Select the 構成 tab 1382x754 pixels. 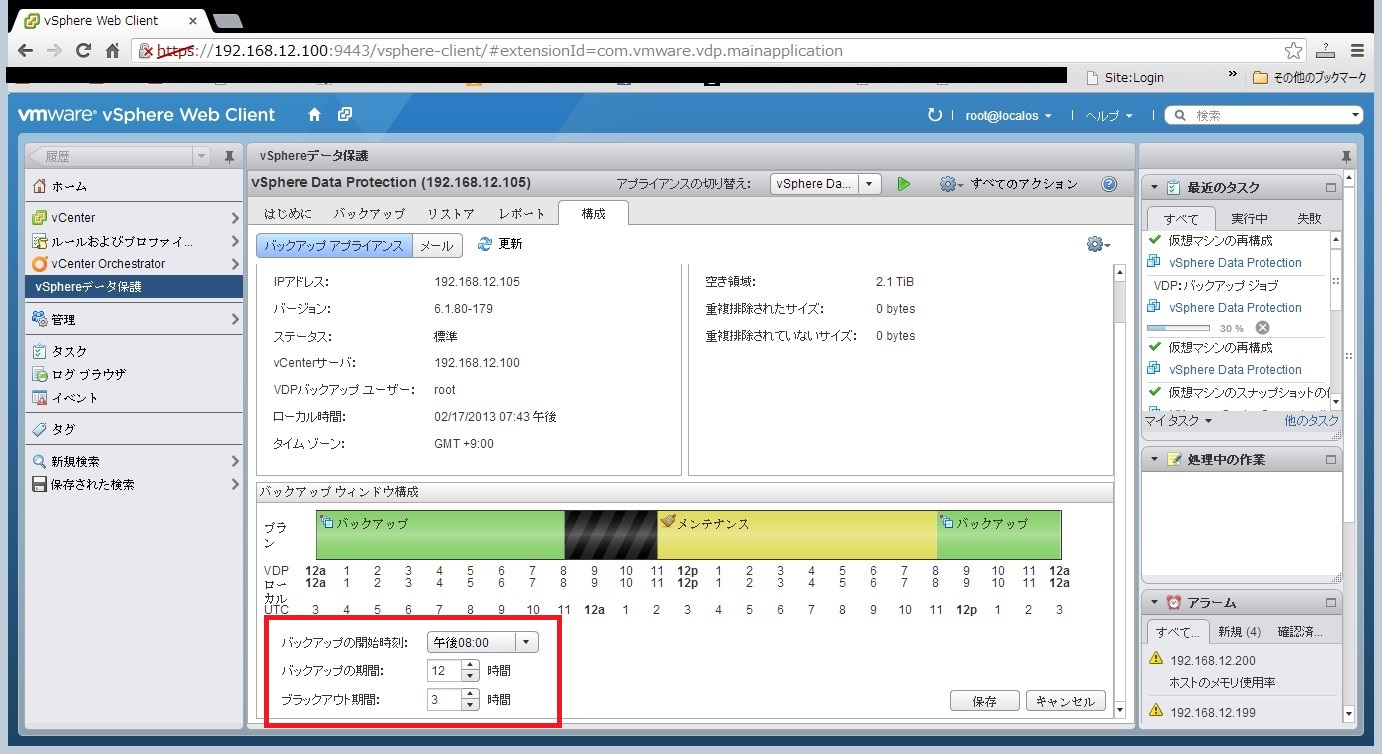tap(593, 214)
